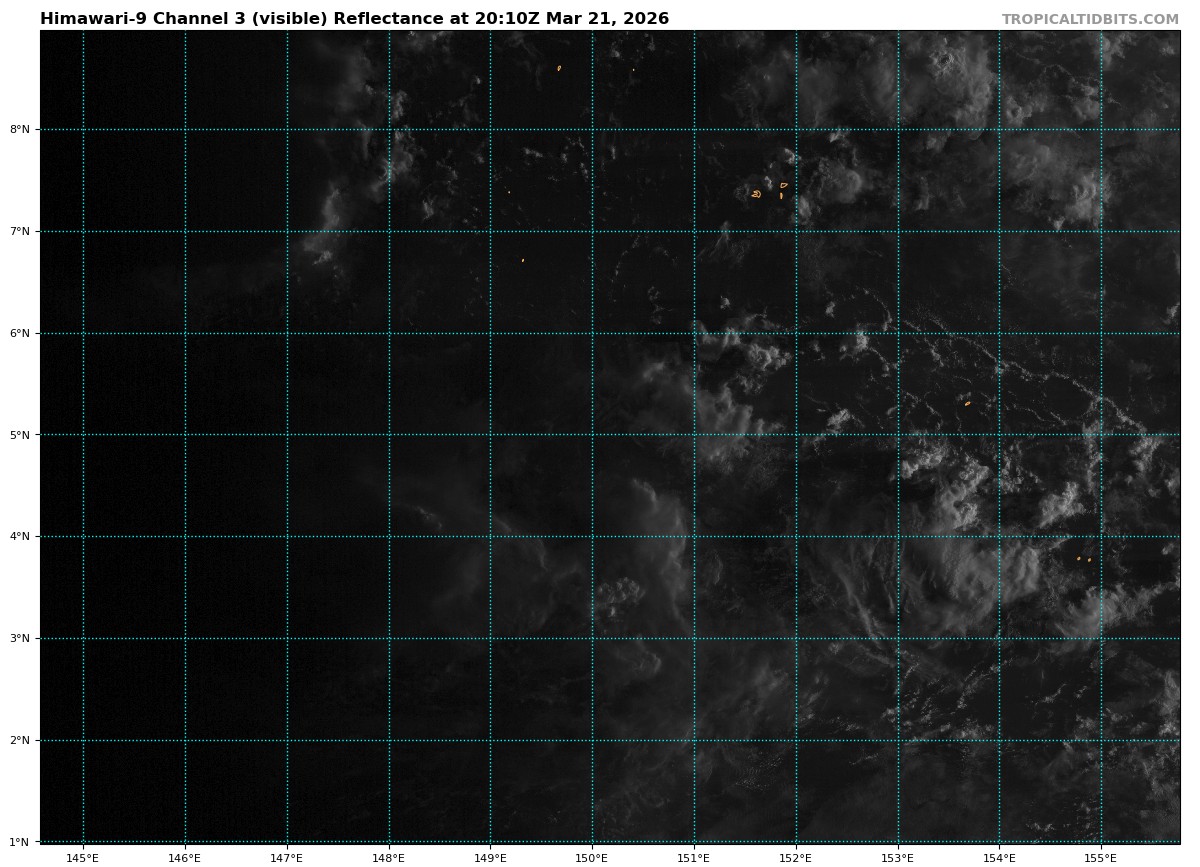Click the 150°E longitude axis label
Screen dimensions: 1200x867
(x=592, y=857)
